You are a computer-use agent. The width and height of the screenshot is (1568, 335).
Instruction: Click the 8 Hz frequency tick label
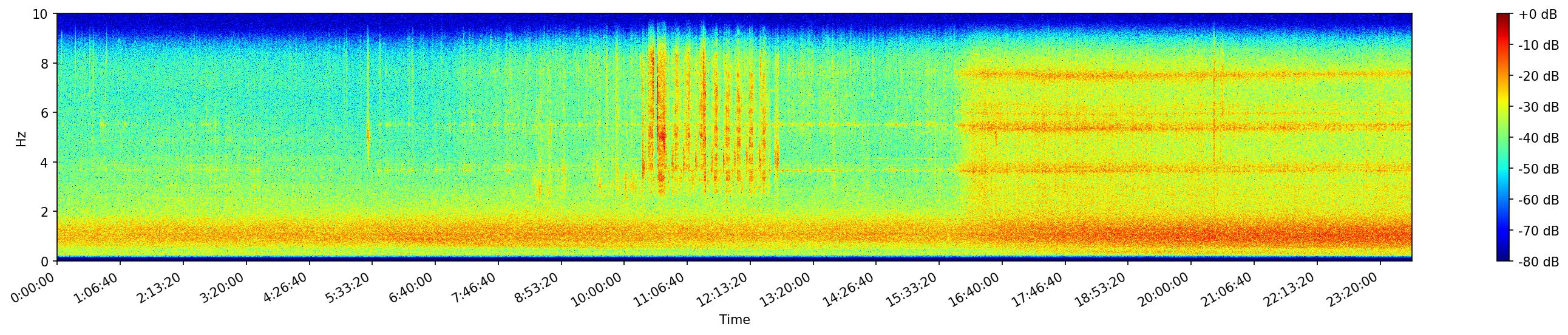pos(46,63)
